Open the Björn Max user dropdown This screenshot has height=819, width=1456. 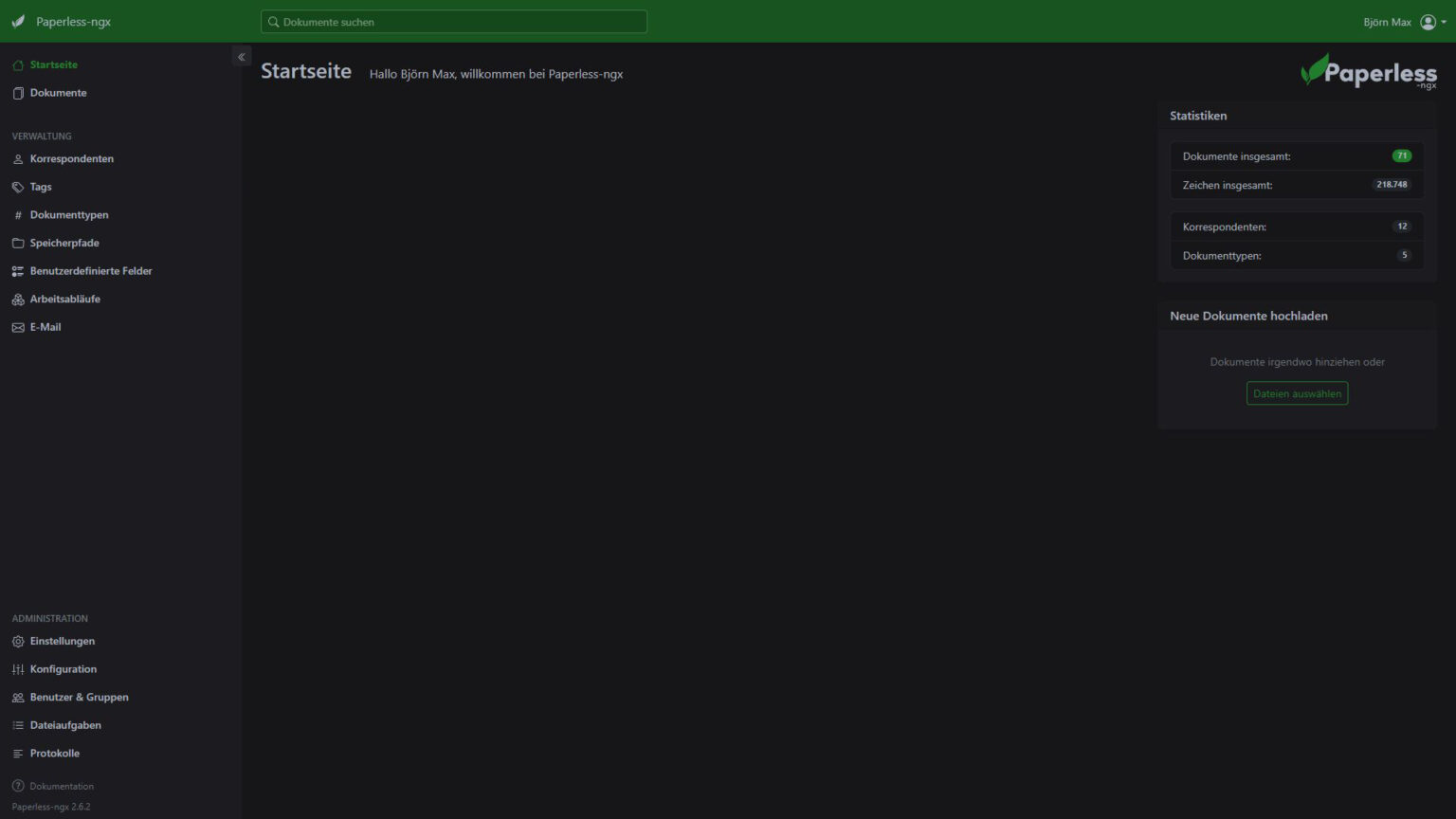[x=1405, y=22]
